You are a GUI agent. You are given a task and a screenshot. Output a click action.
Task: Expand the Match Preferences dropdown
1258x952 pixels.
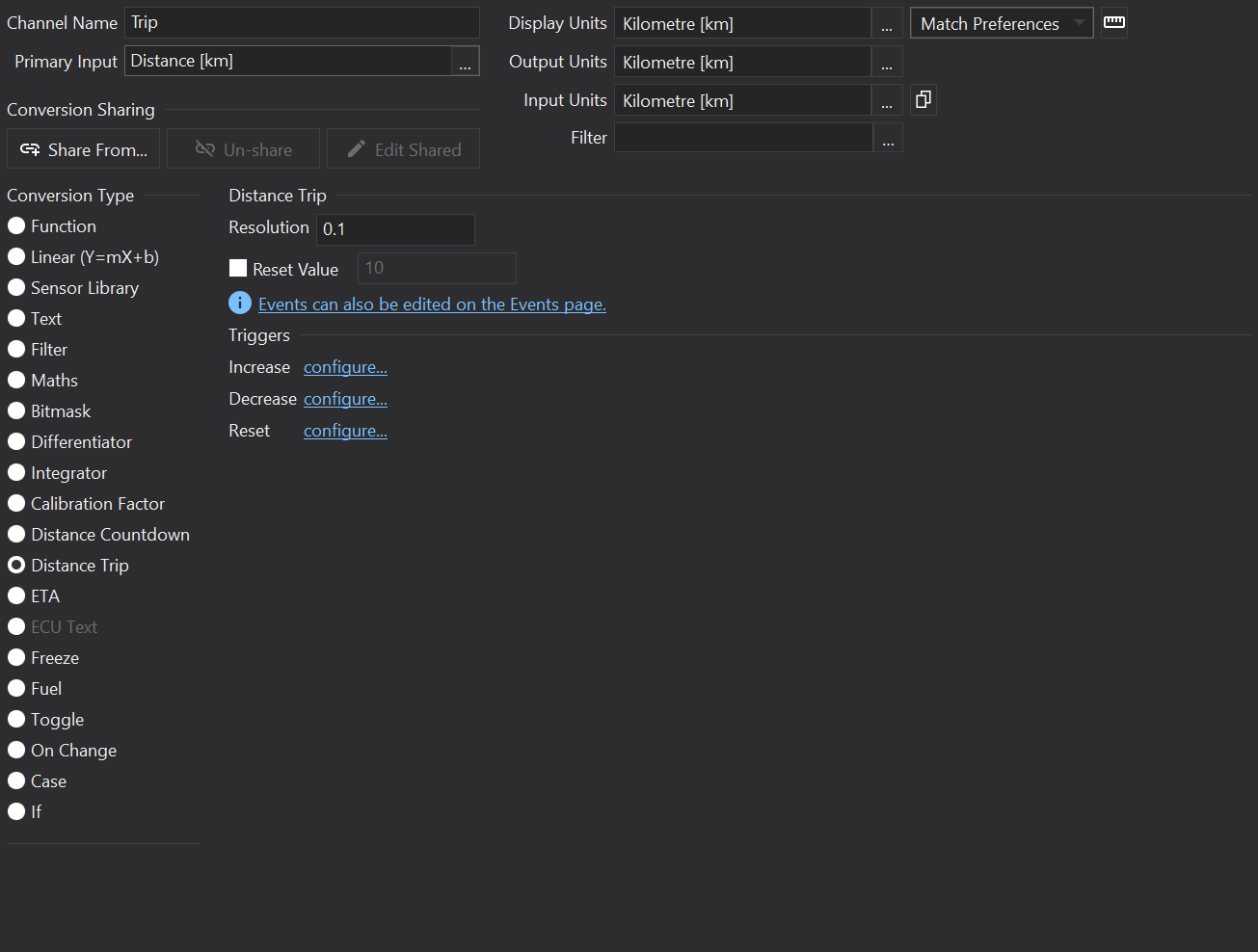coord(1001,23)
